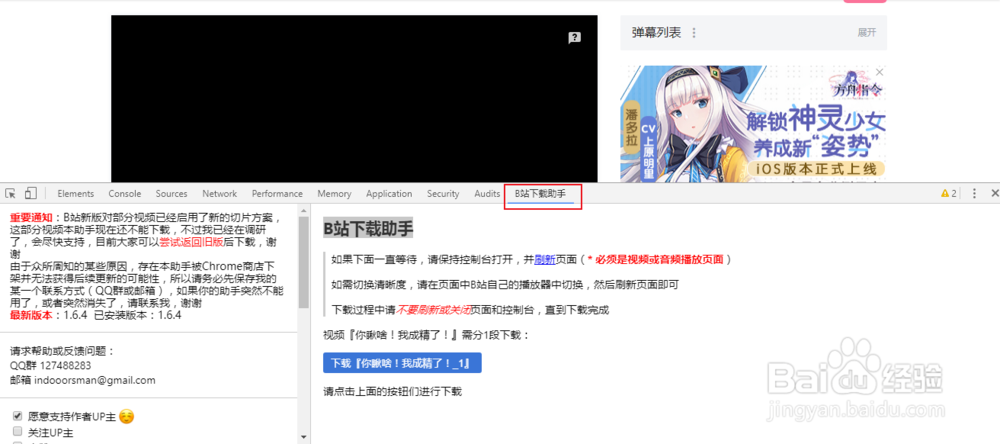Viewport: 1000px width, 444px height.
Task: Switch to the Console tab
Action: [x=124, y=194]
